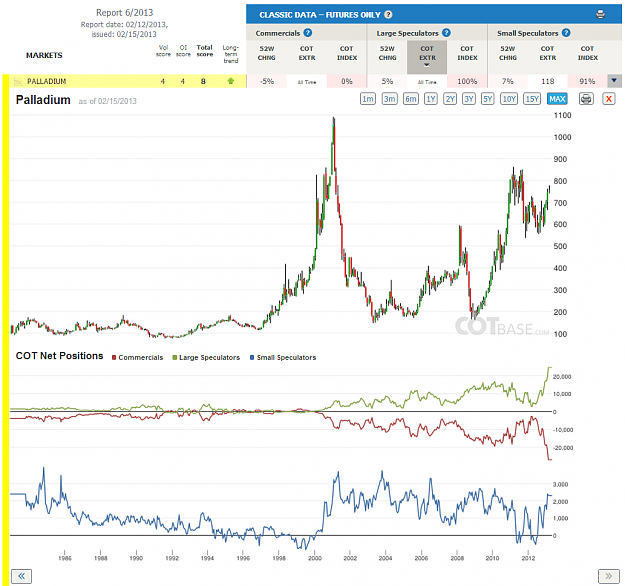Screen dimensions: 625x586
Task: Open the Large Speculators help icon
Action: [446, 33]
